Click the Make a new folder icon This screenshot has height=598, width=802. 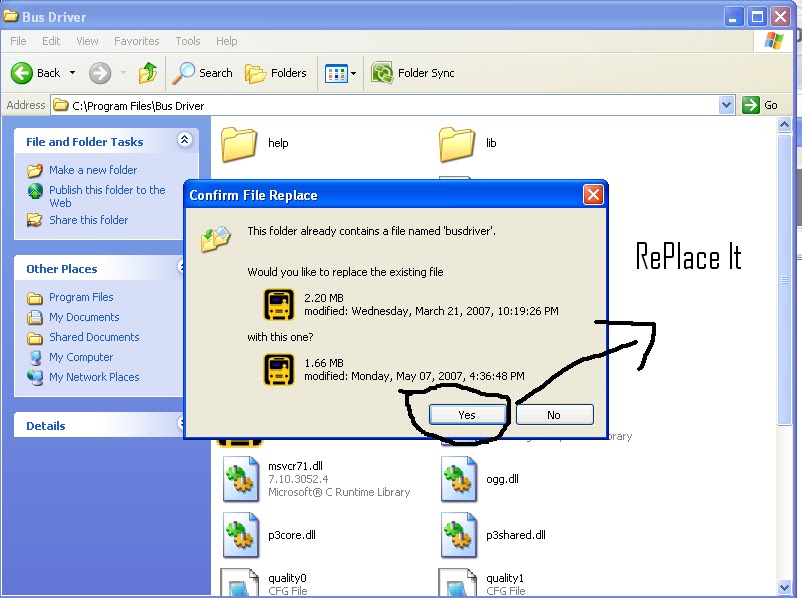coord(35,170)
